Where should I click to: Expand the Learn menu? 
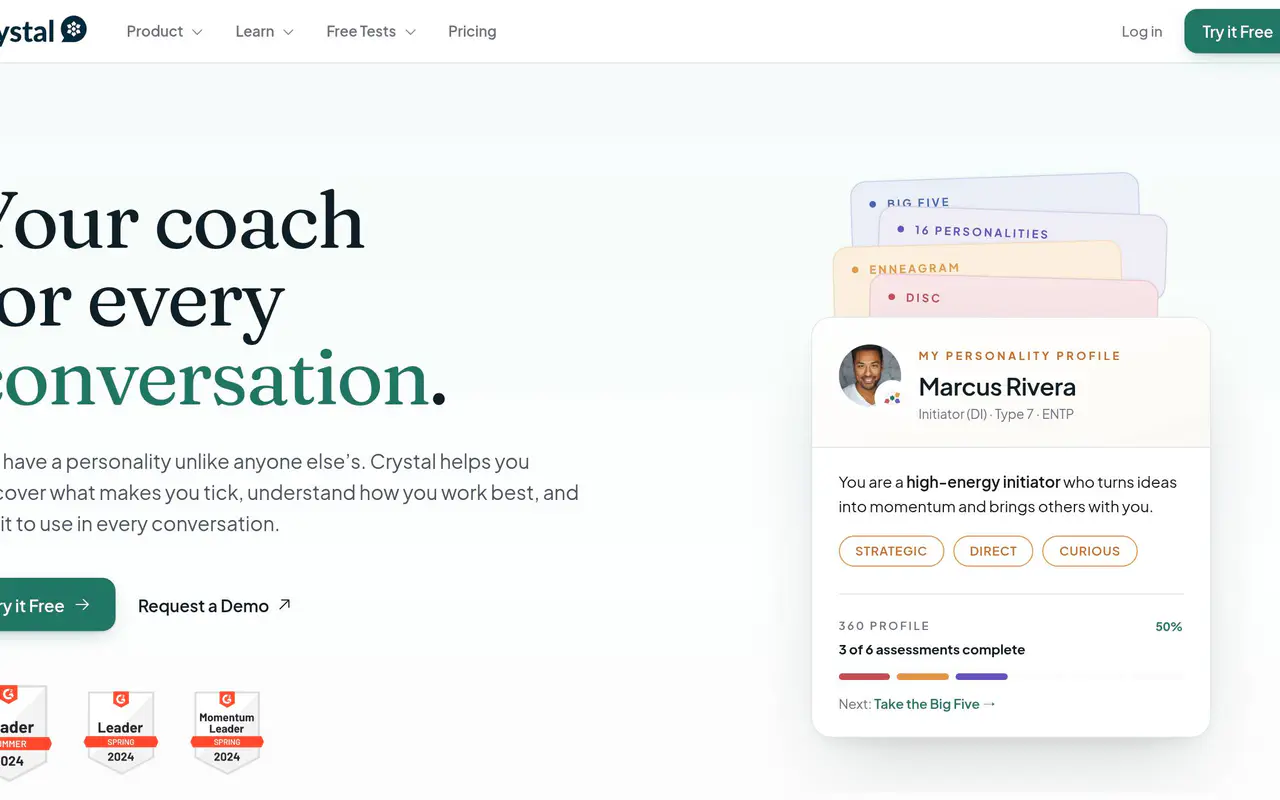pos(264,32)
